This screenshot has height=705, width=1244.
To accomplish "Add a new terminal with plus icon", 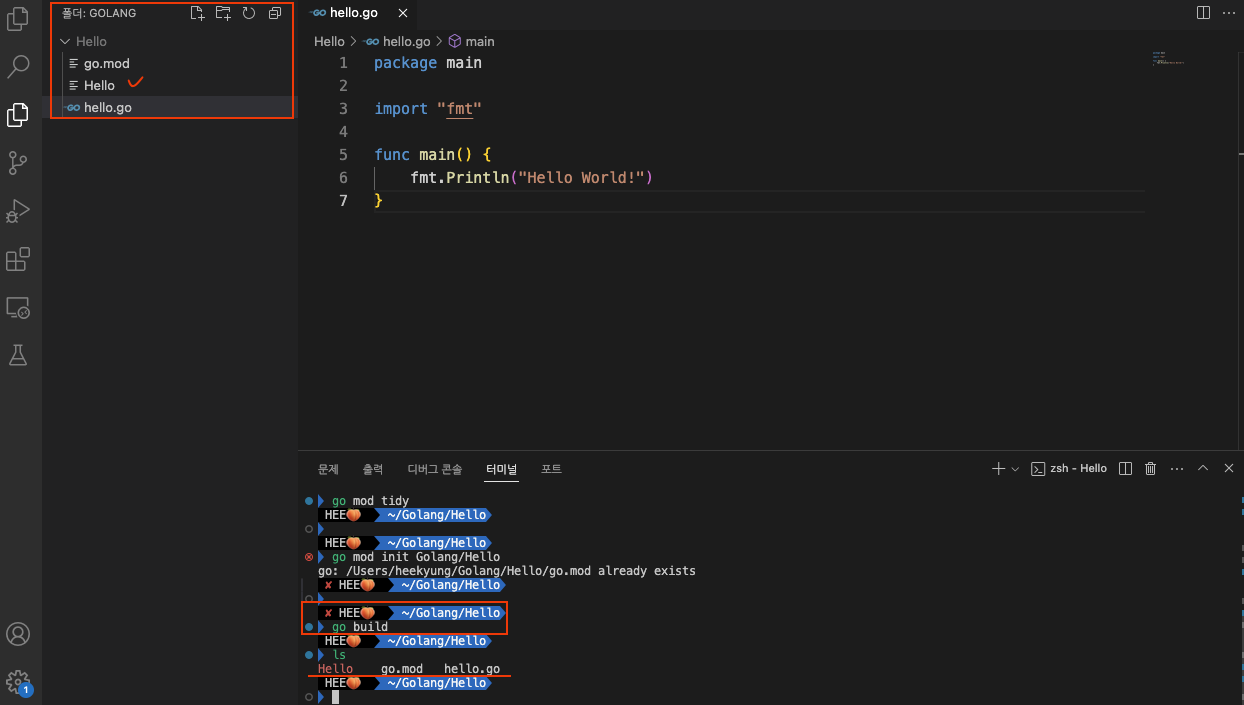I will pyautogui.click(x=997, y=468).
